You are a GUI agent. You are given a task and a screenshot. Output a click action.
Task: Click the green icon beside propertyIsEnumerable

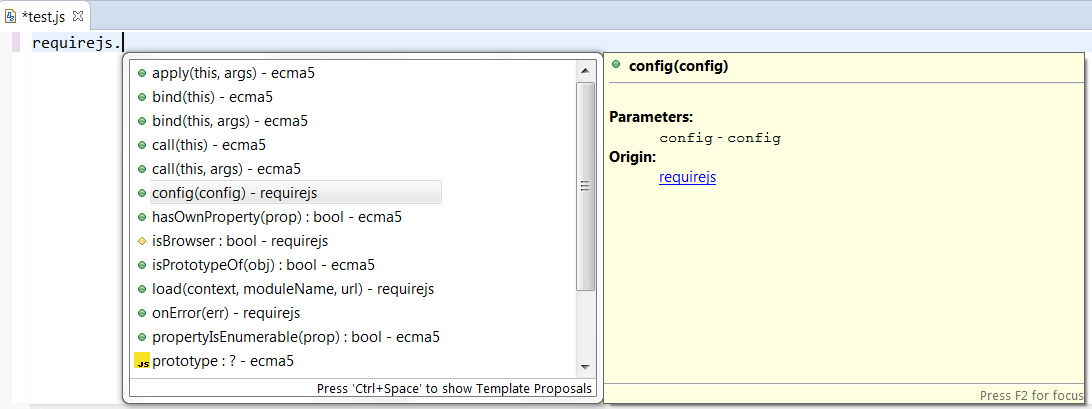pyautogui.click(x=141, y=337)
